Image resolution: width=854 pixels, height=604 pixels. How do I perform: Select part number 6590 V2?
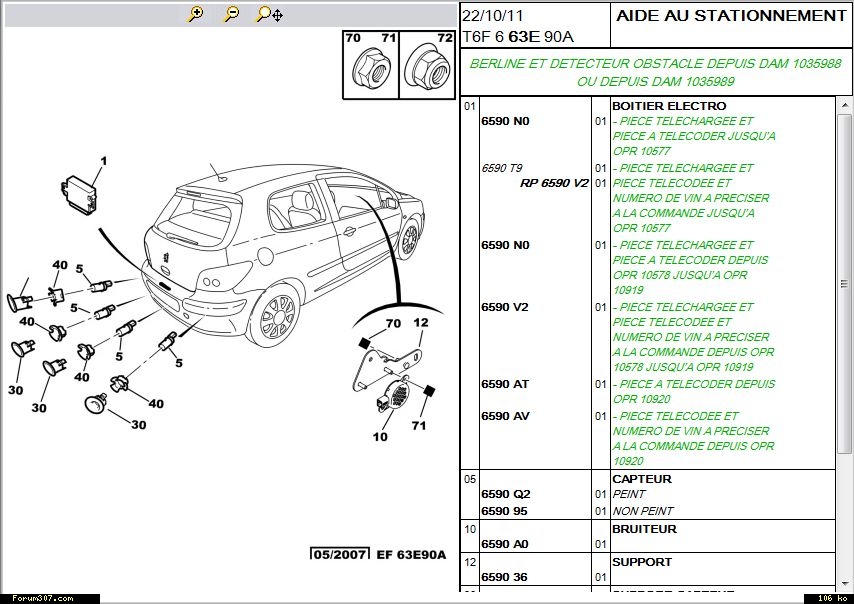tap(505, 307)
